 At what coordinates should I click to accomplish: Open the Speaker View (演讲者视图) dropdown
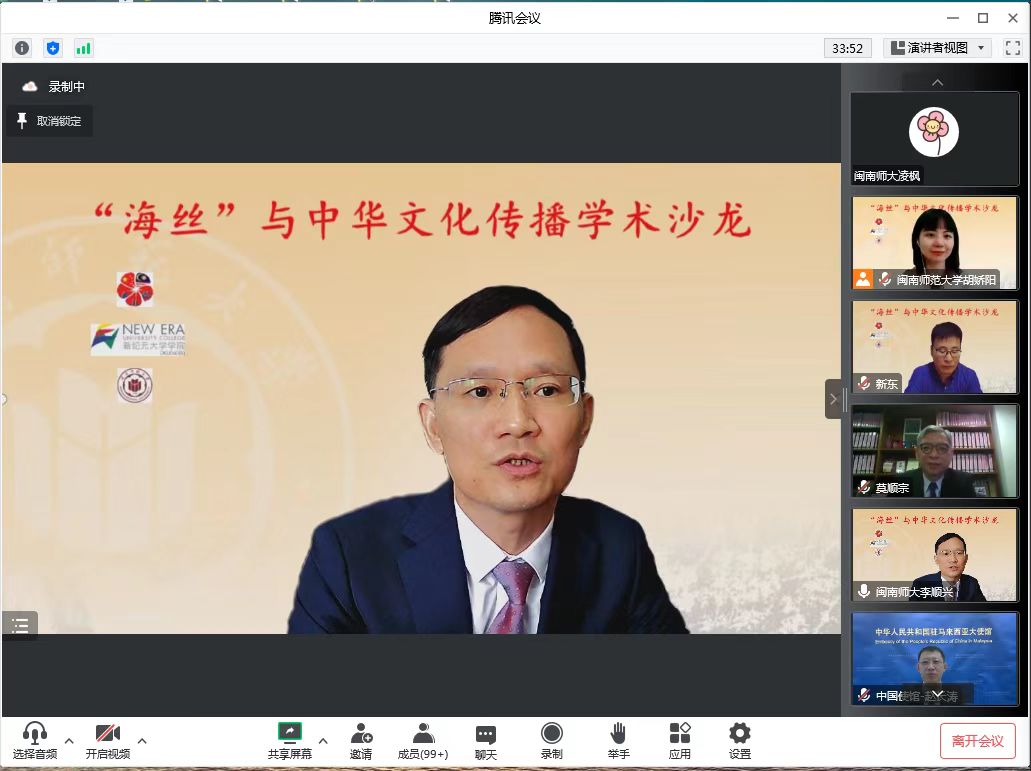pos(937,48)
